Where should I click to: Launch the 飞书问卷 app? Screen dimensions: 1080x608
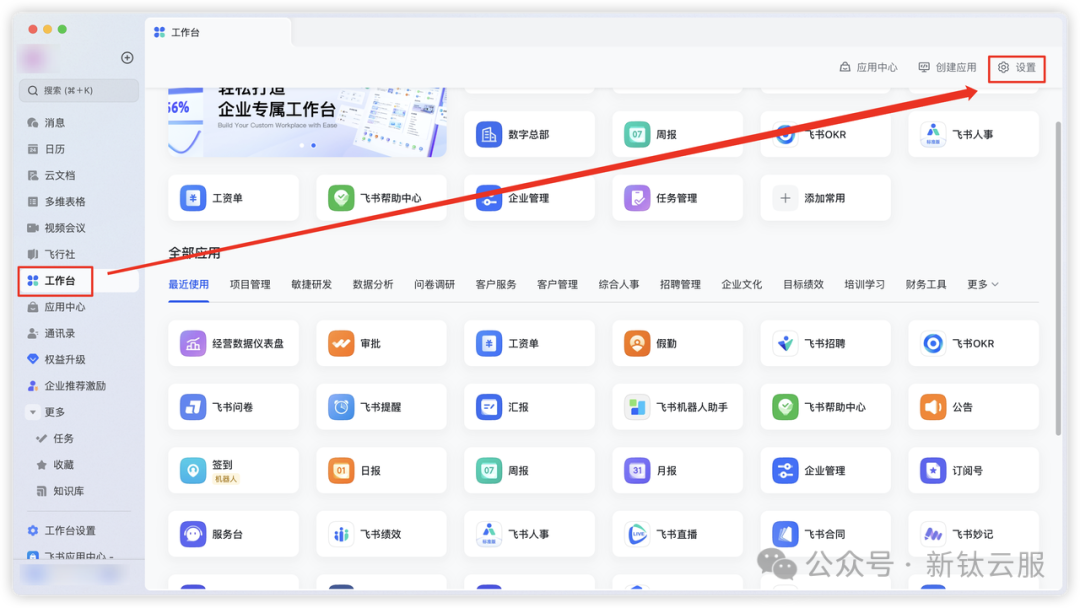tap(233, 407)
